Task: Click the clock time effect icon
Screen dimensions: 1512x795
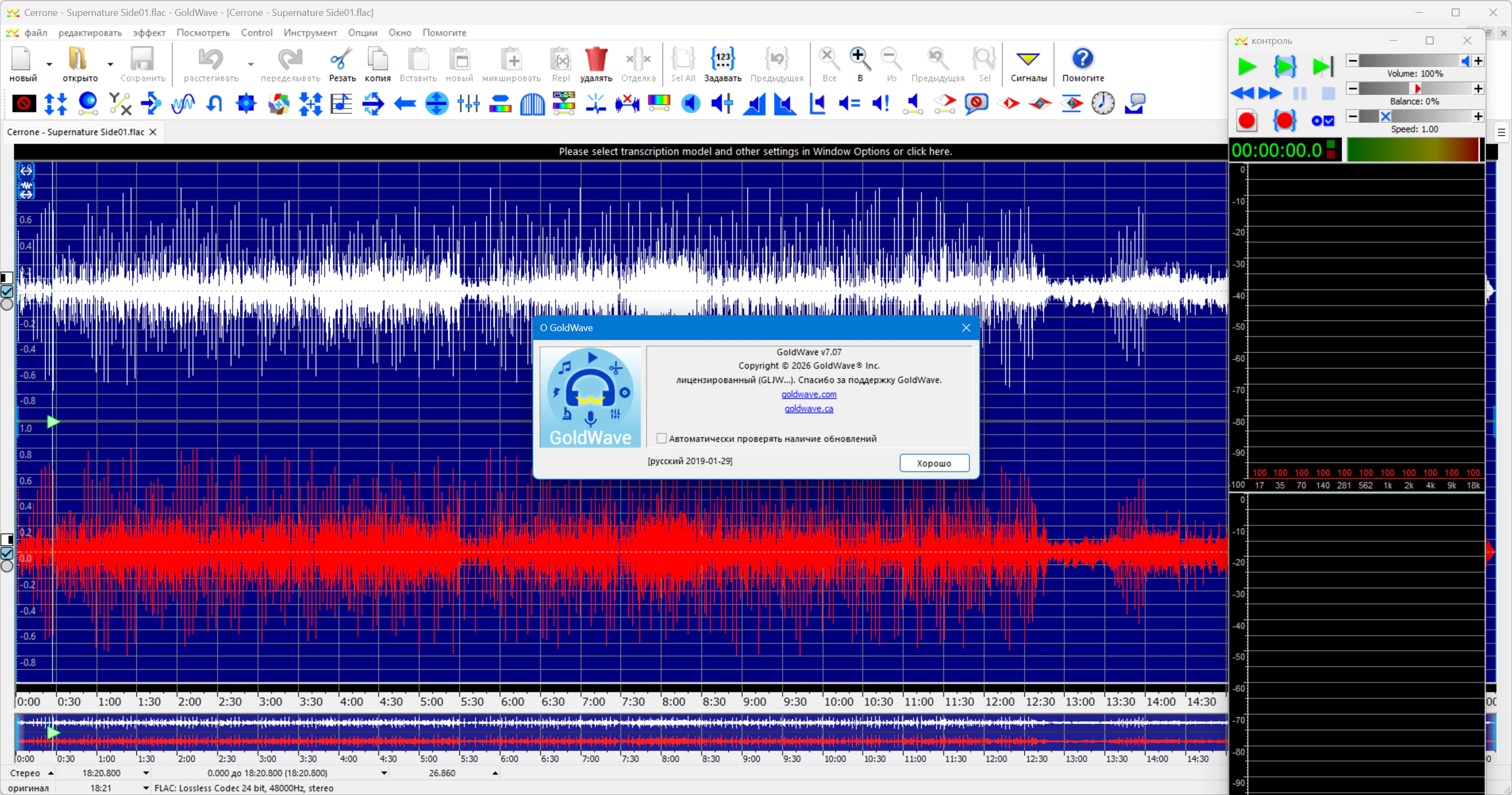Action: (x=1103, y=104)
